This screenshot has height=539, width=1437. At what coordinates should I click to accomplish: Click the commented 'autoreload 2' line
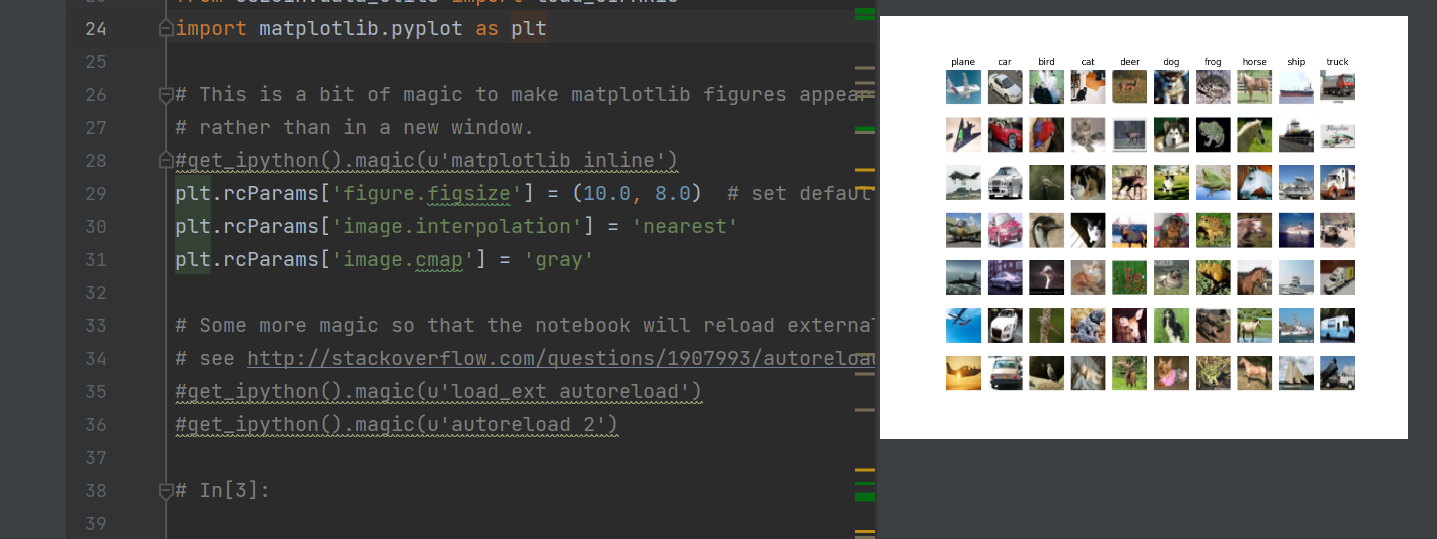397,425
